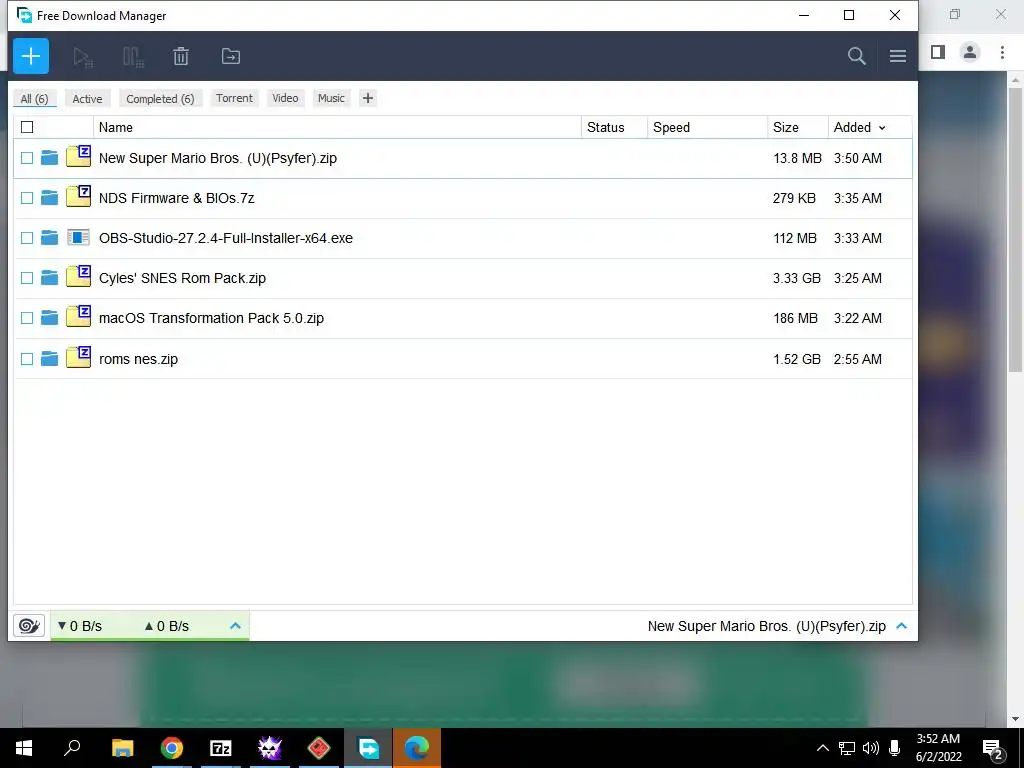Screen dimensions: 1024x768
Task: Check the box for Cyles' SNES Rom Pack.zip
Action: pyautogui.click(x=27, y=278)
